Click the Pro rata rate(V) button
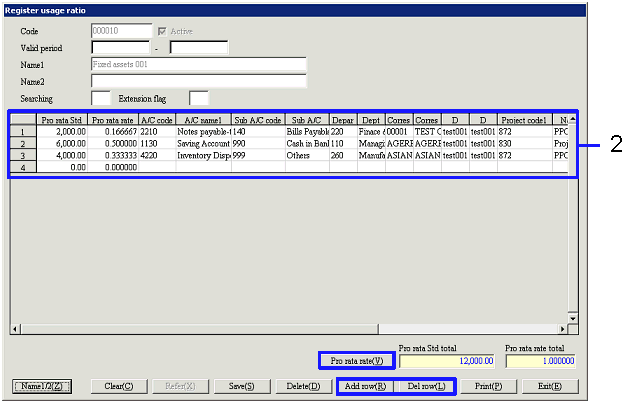This screenshot has height=403, width=634. click(356, 361)
